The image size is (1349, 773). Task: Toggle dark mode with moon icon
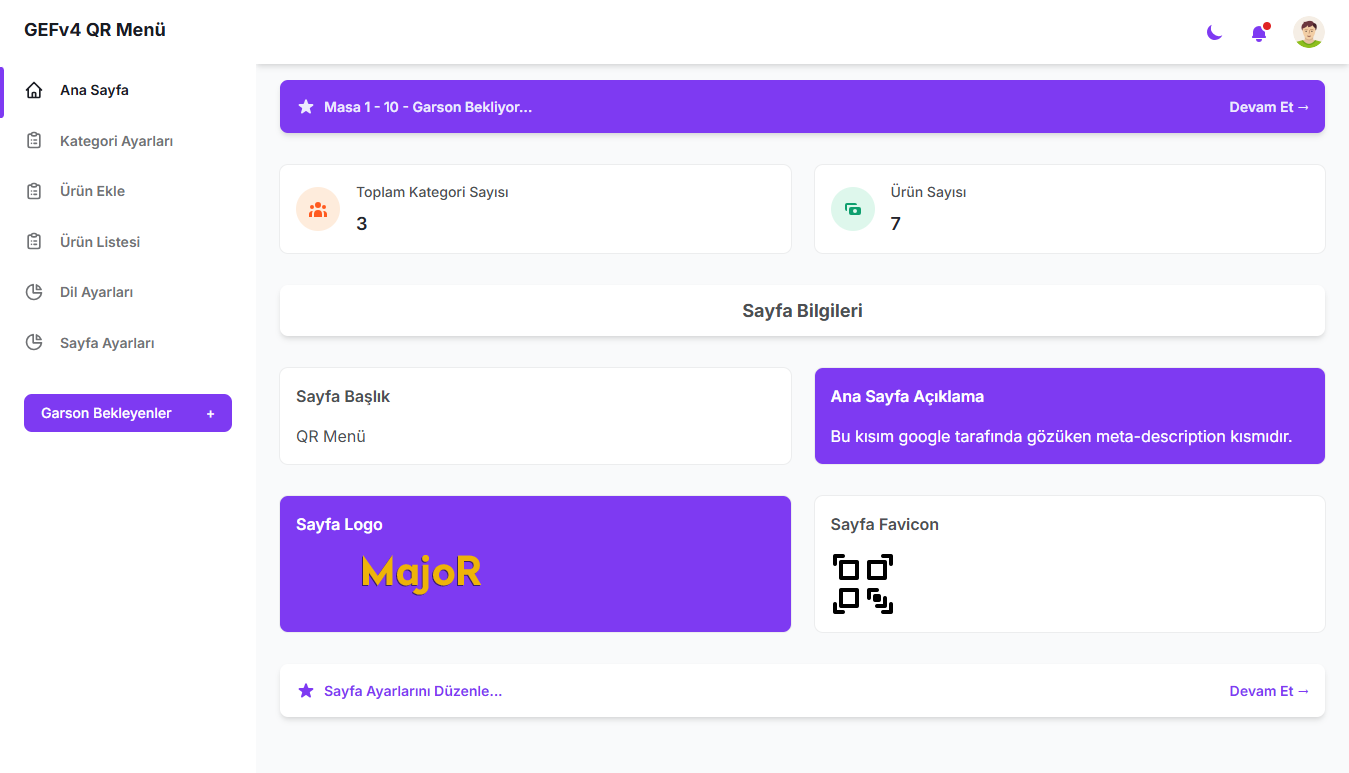pyautogui.click(x=1214, y=33)
